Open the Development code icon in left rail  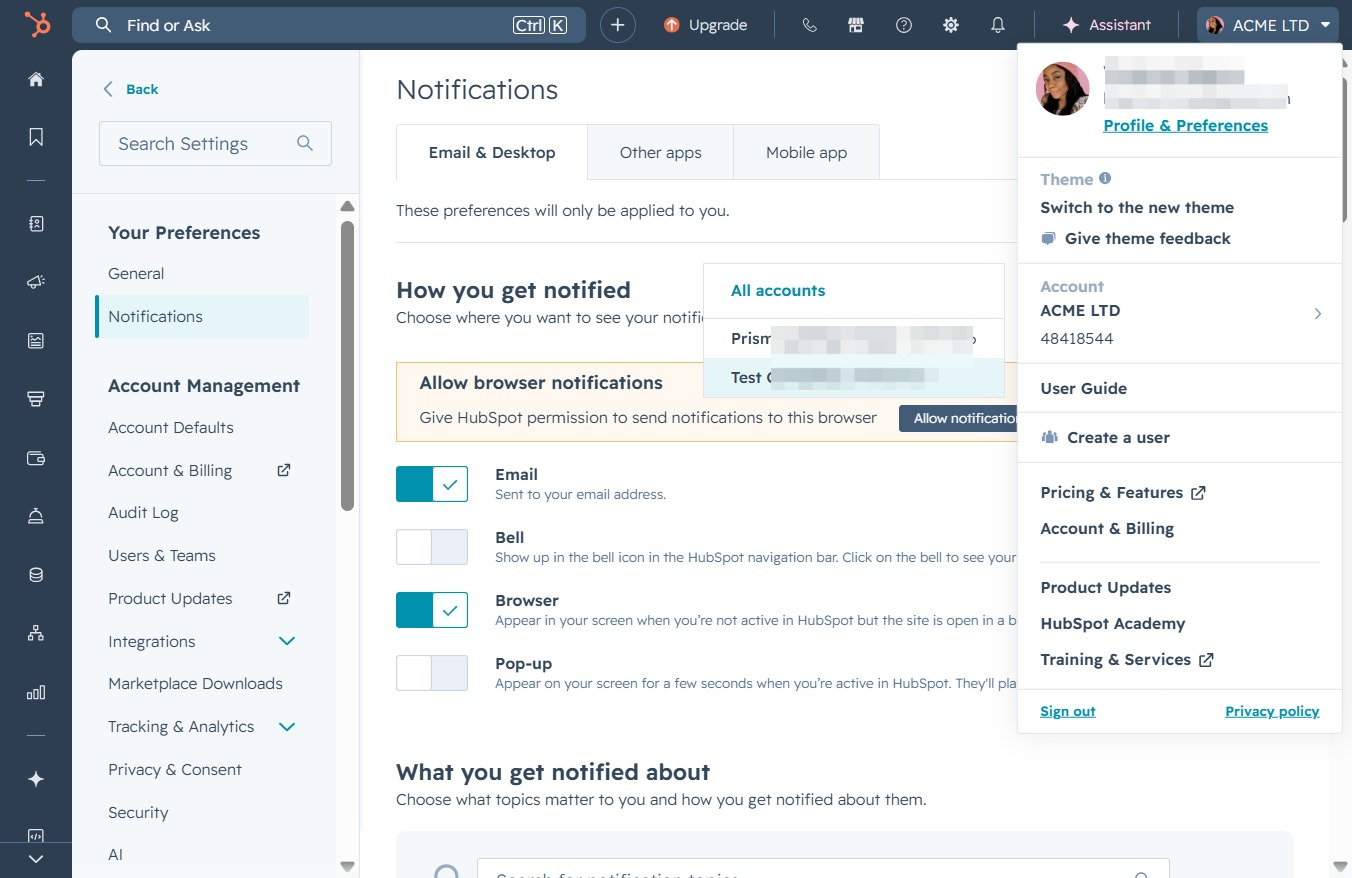coord(36,836)
